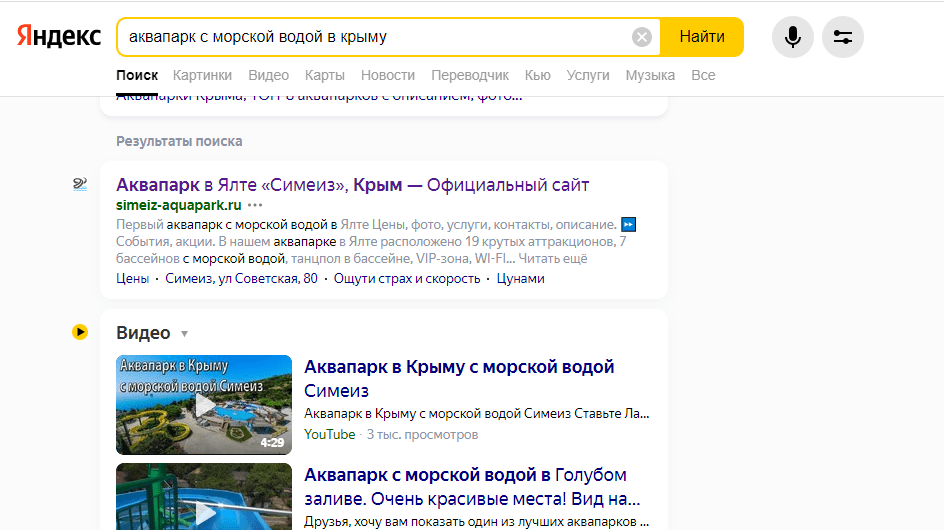
Task: Open search settings sliders icon
Action: click(x=842, y=37)
